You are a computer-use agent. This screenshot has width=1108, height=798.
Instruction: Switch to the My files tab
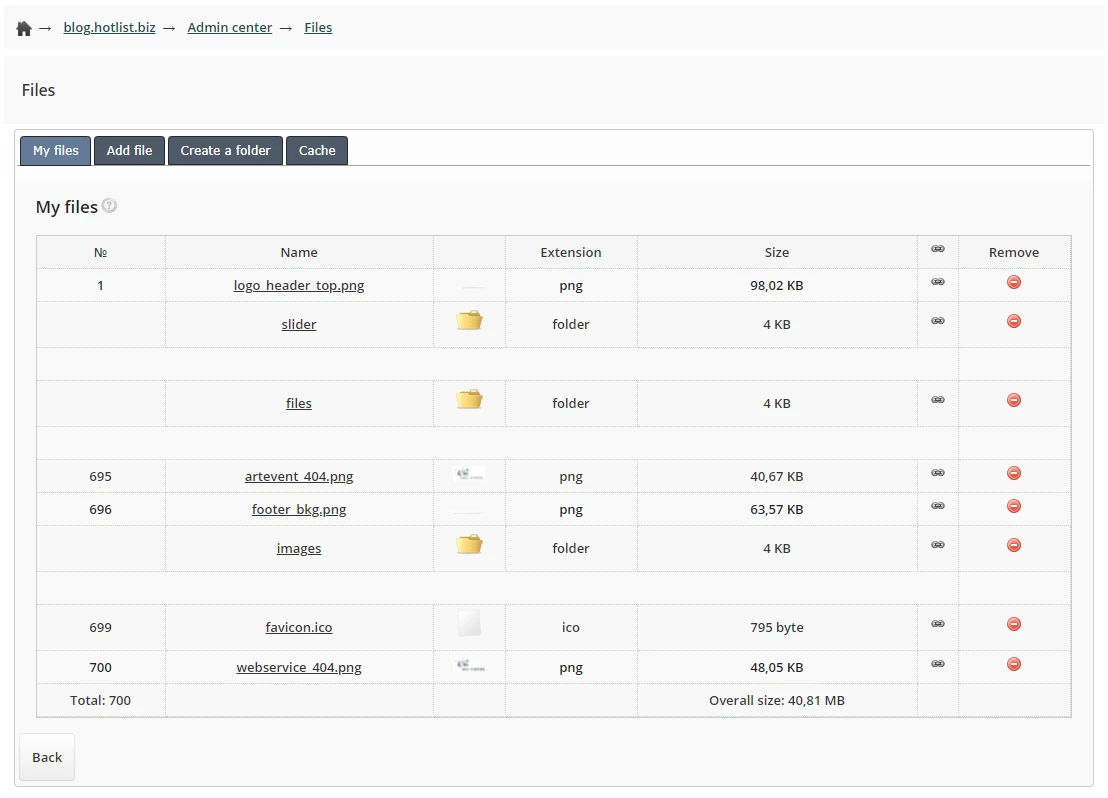56,151
